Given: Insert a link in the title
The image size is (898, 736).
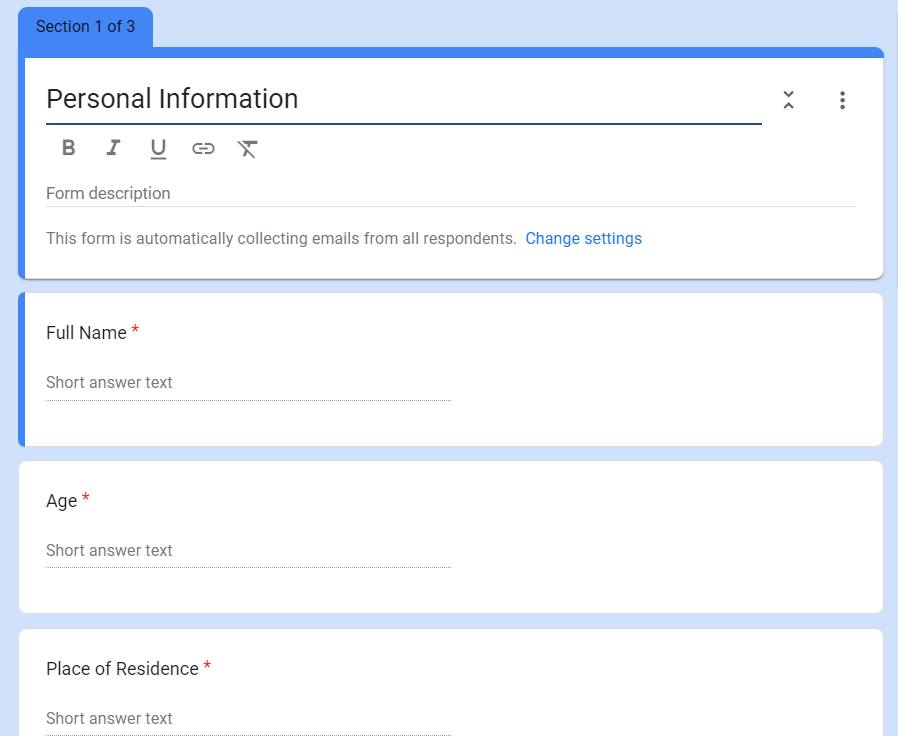Looking at the screenshot, I should (x=203, y=149).
